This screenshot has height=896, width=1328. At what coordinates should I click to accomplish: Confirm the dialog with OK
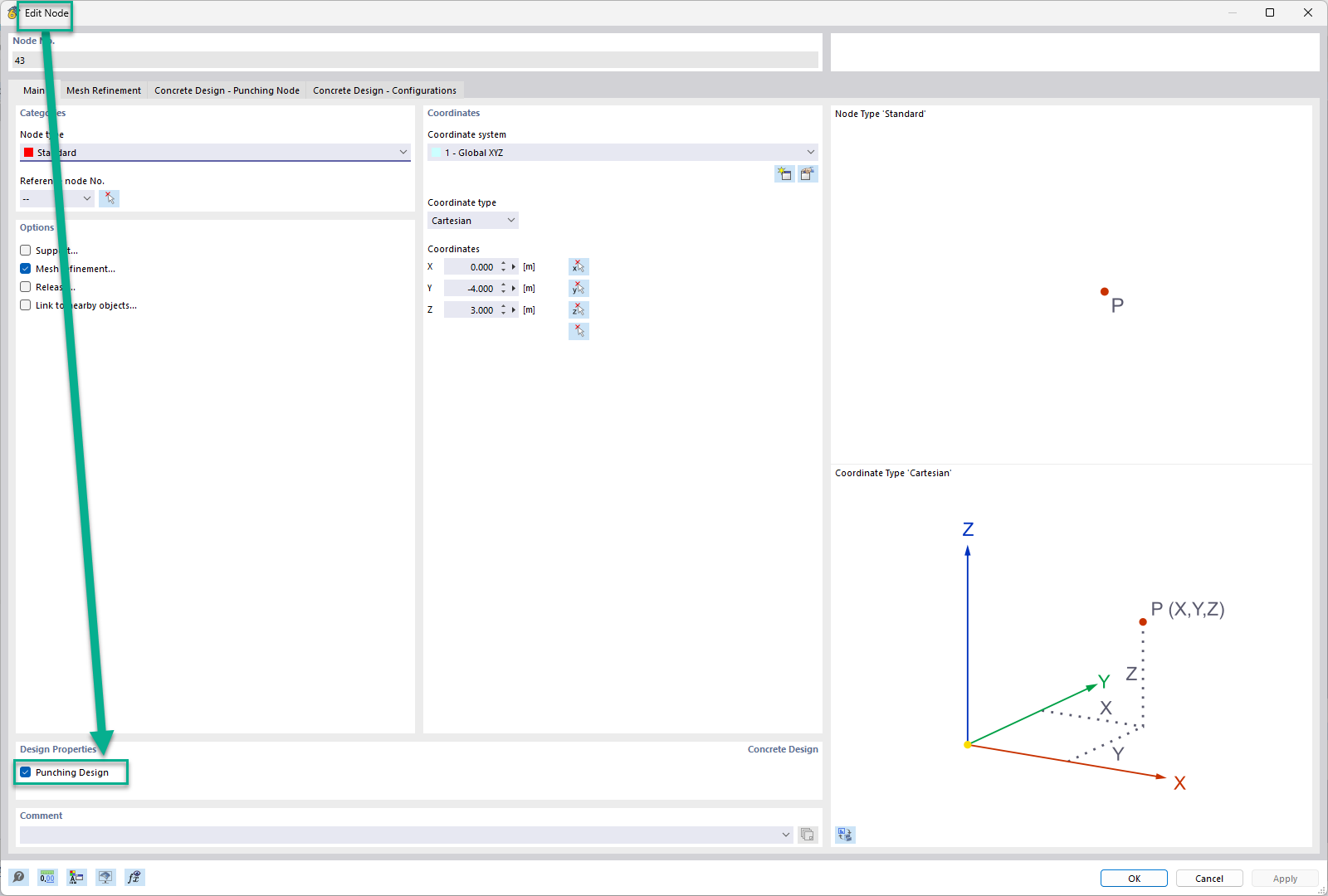coord(1133,878)
